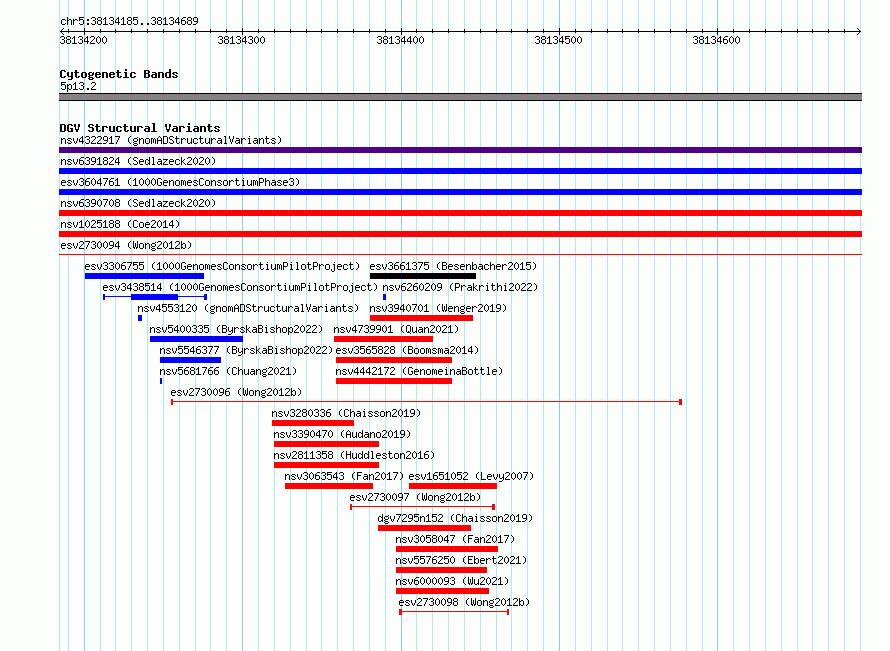Open nsv4442172 (GenomeinaBottle) label
Screen dimensions: 890x651
419,371
